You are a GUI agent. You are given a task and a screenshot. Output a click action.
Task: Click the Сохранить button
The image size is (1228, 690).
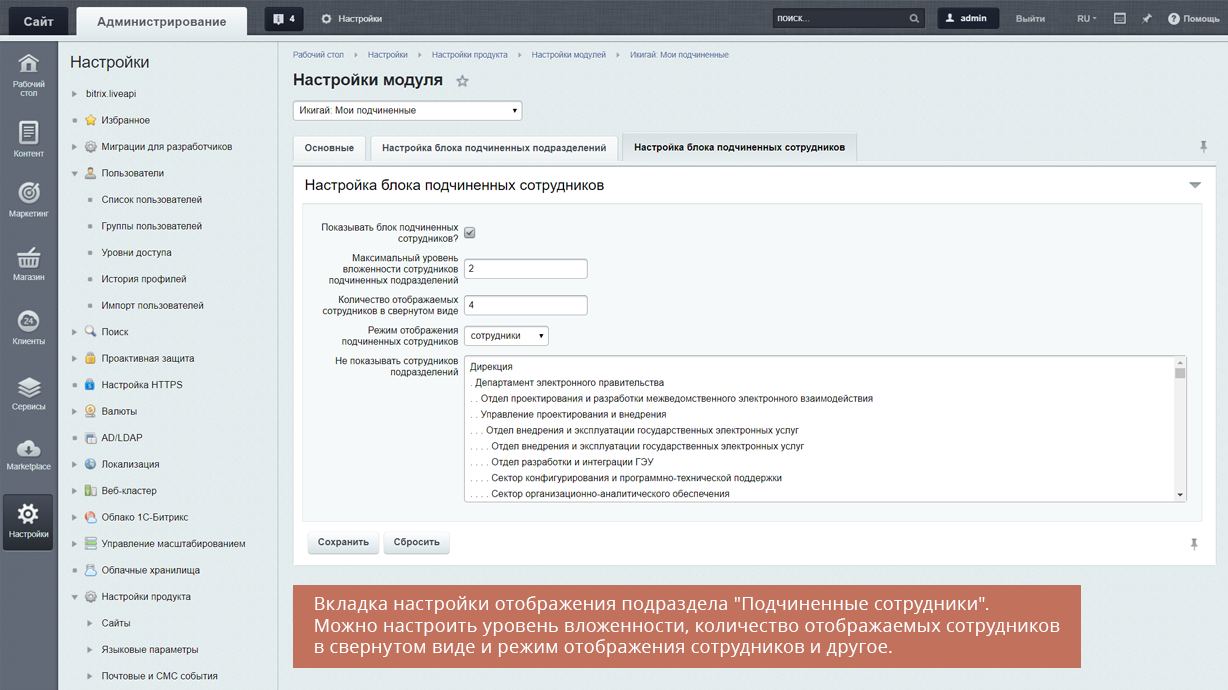click(344, 542)
